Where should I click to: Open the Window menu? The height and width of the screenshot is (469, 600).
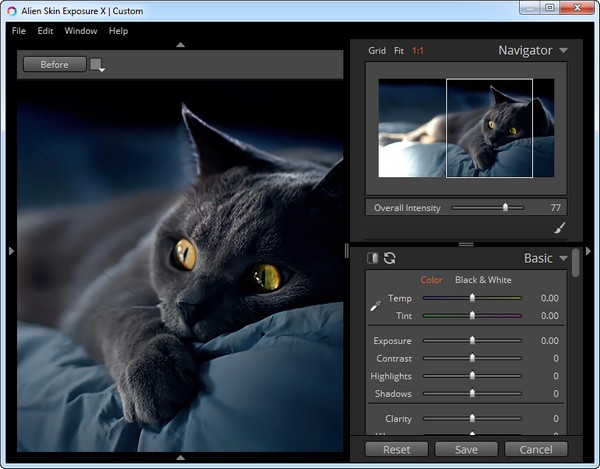[81, 31]
